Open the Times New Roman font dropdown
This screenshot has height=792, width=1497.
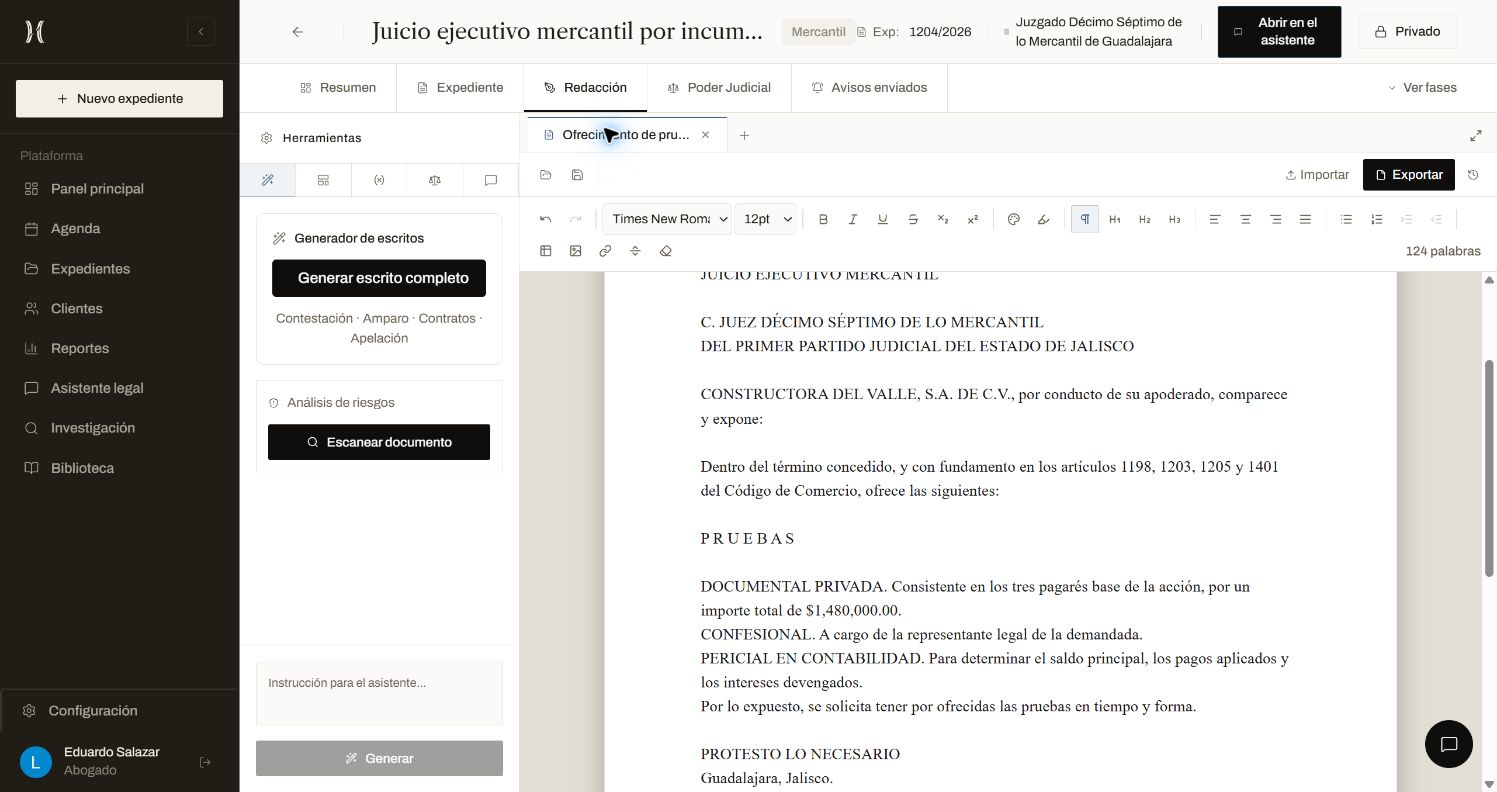pos(666,219)
